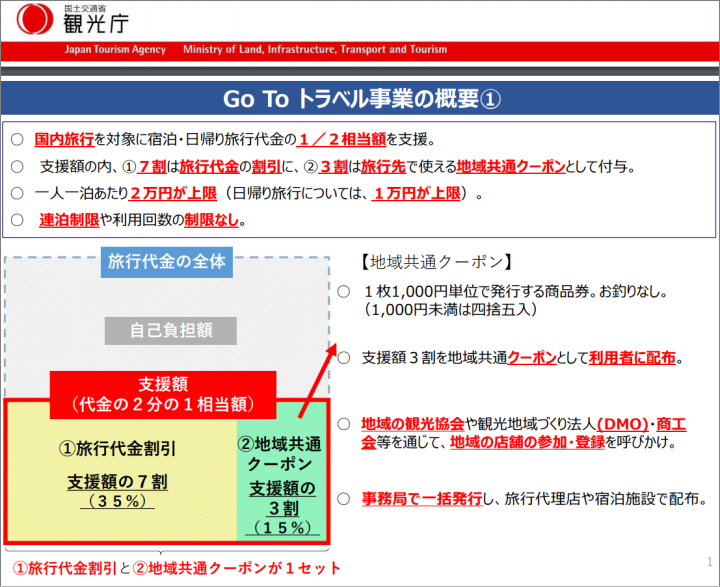
Task: Open the underlined 事務局で一括発行 text
Action: coord(423,498)
